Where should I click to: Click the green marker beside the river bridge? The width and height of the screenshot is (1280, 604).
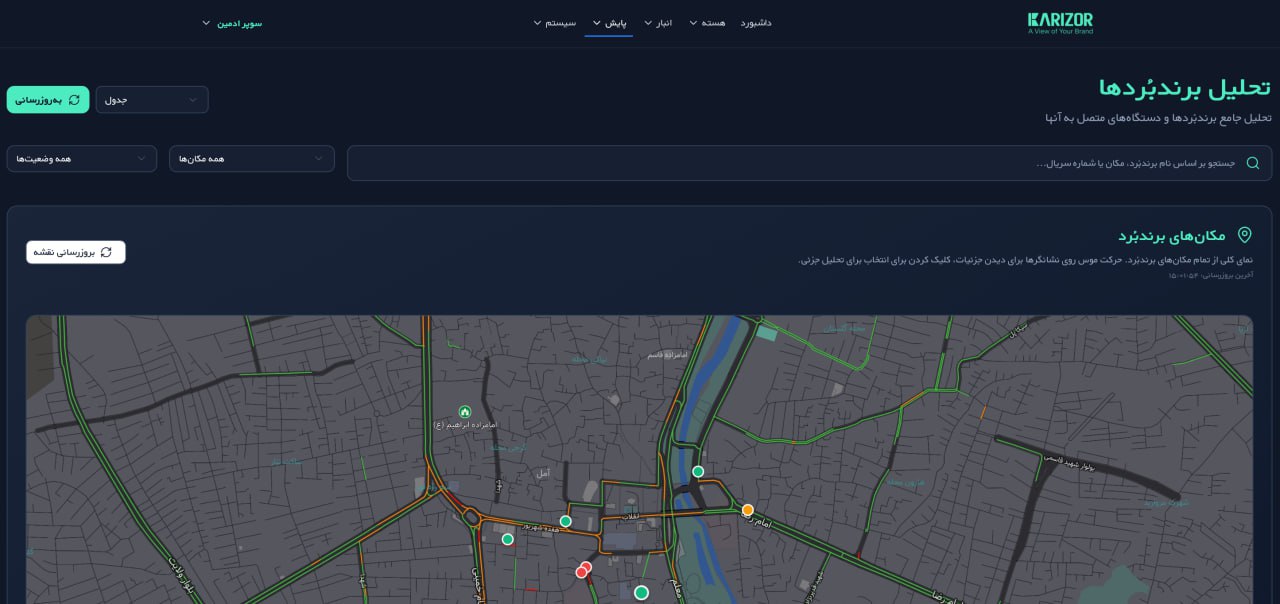click(698, 472)
